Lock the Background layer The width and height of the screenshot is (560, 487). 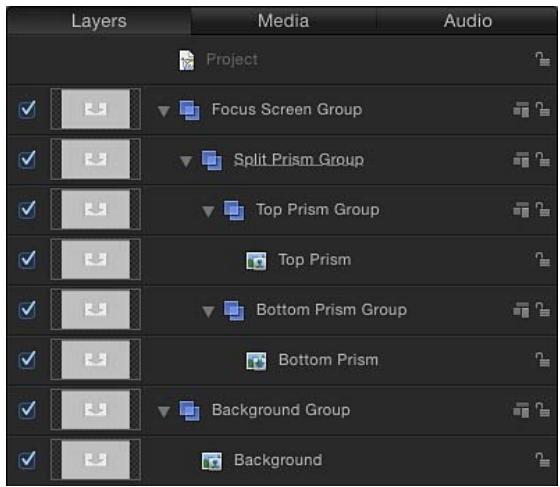click(542, 460)
